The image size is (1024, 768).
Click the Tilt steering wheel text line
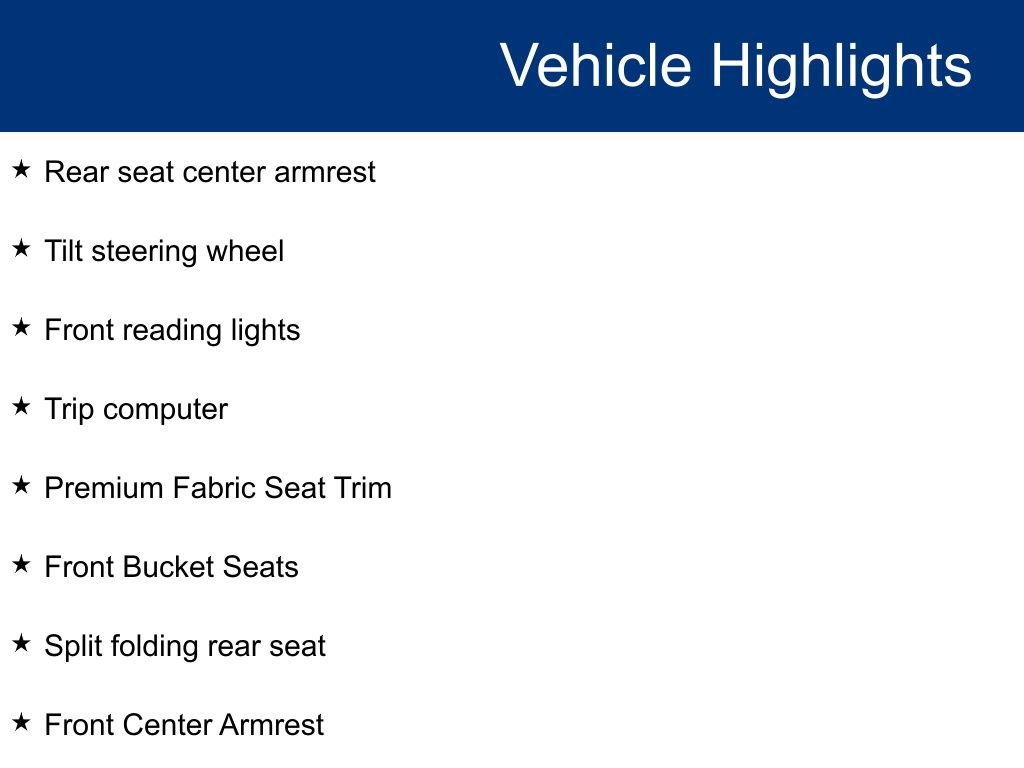[x=164, y=251]
